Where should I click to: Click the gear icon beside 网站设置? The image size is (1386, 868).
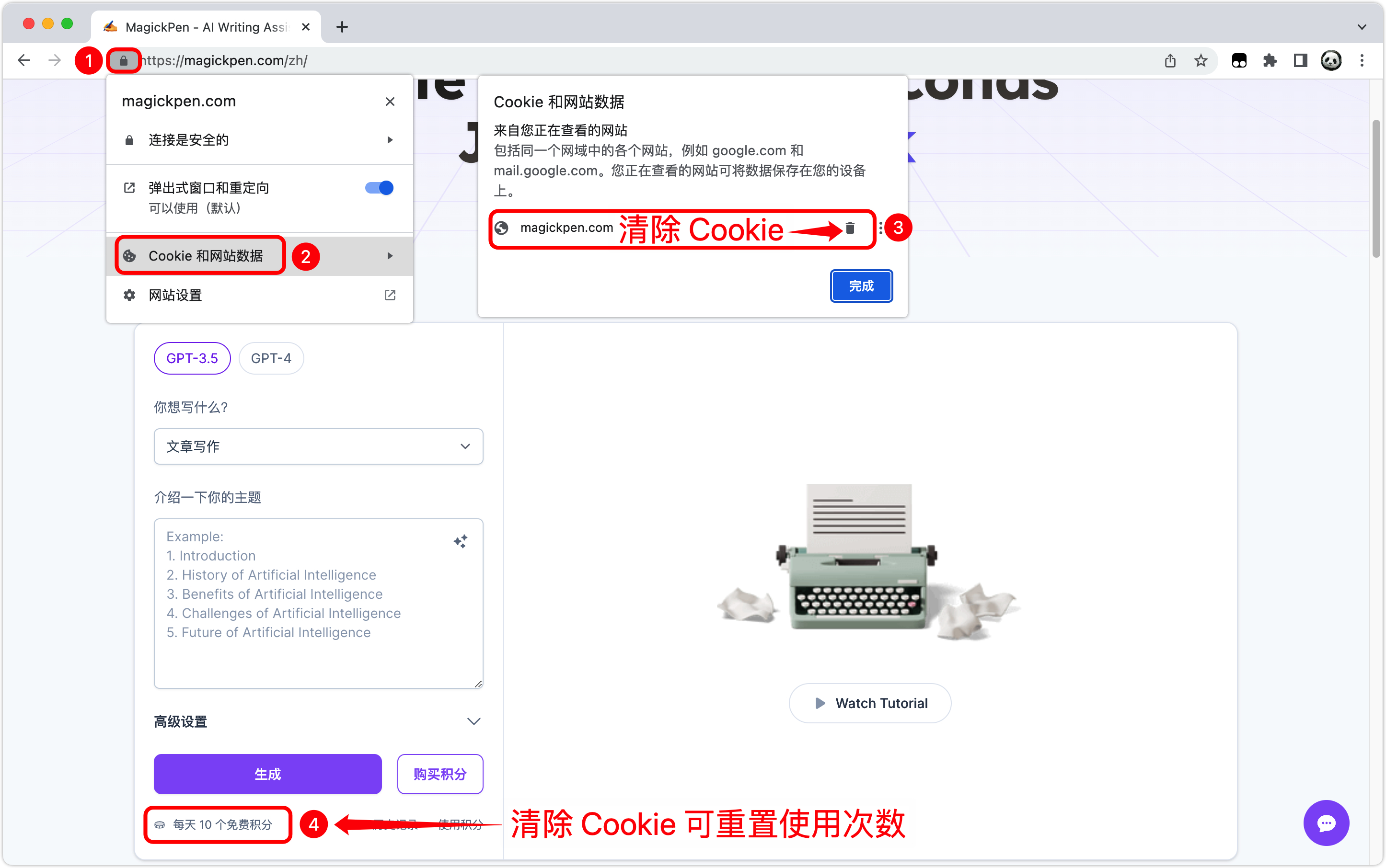130,295
